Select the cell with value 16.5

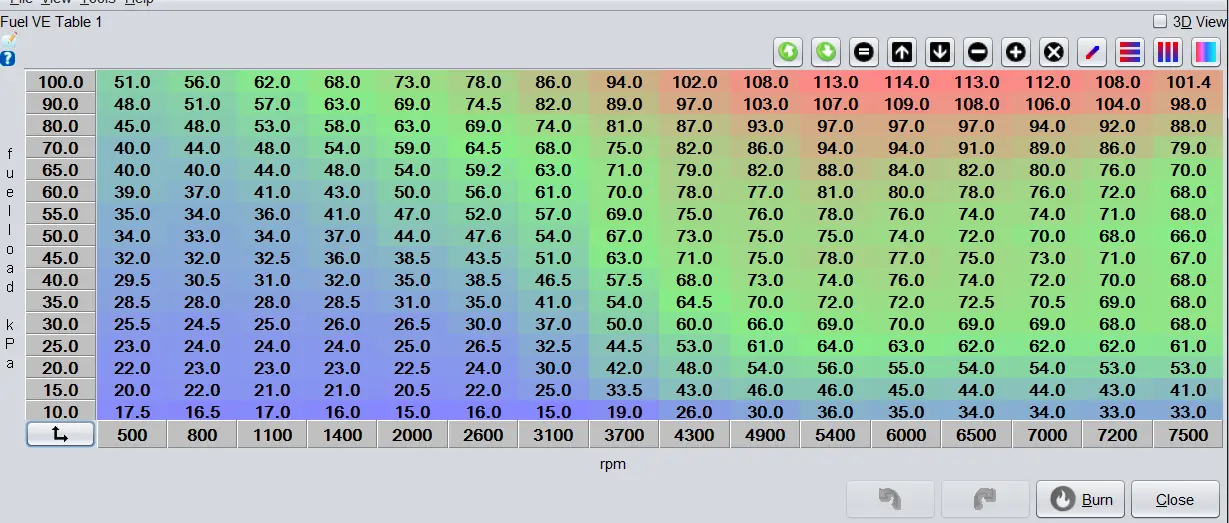202,410
